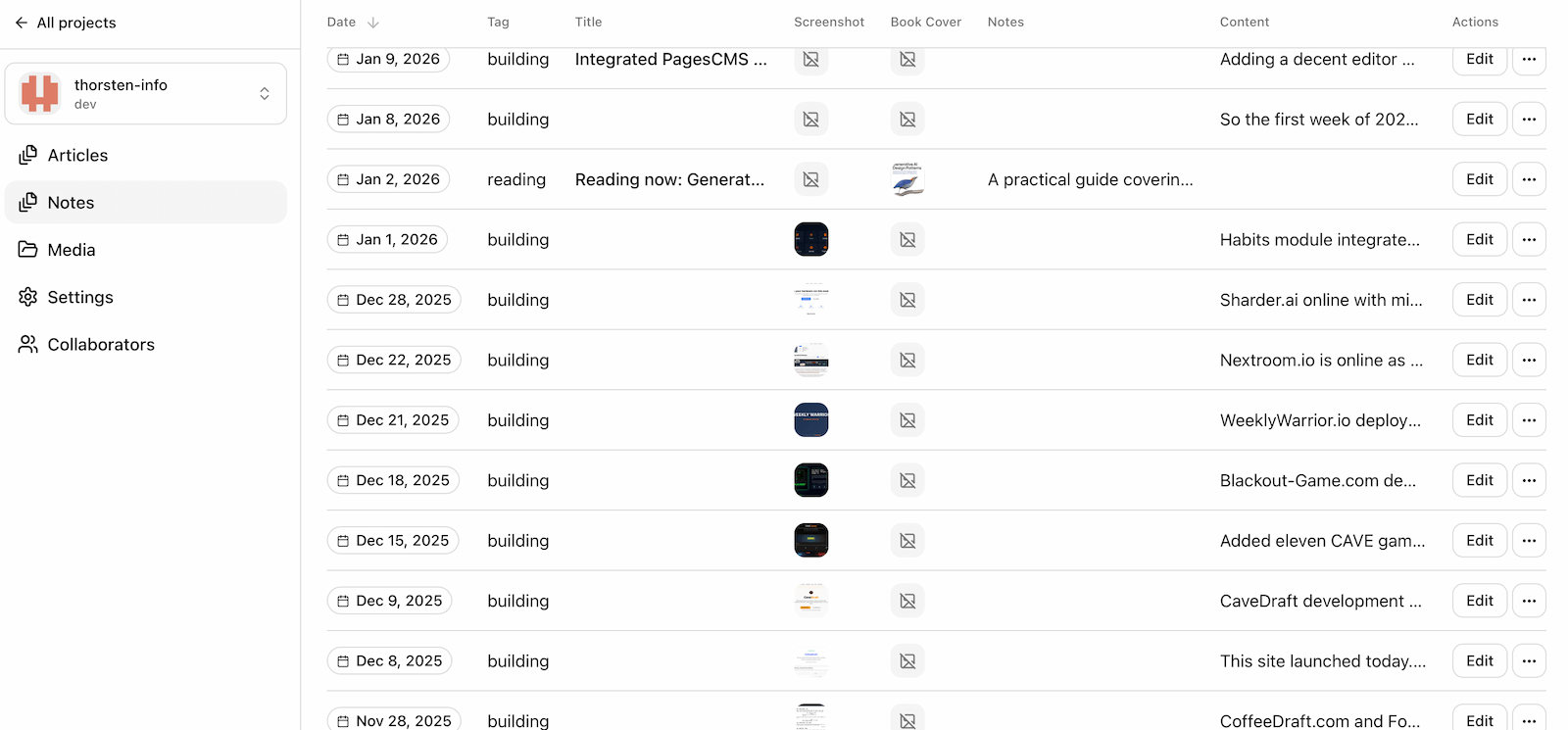The image size is (1568, 730).
Task: Open the Articles section in the sidebar
Action: [77, 155]
